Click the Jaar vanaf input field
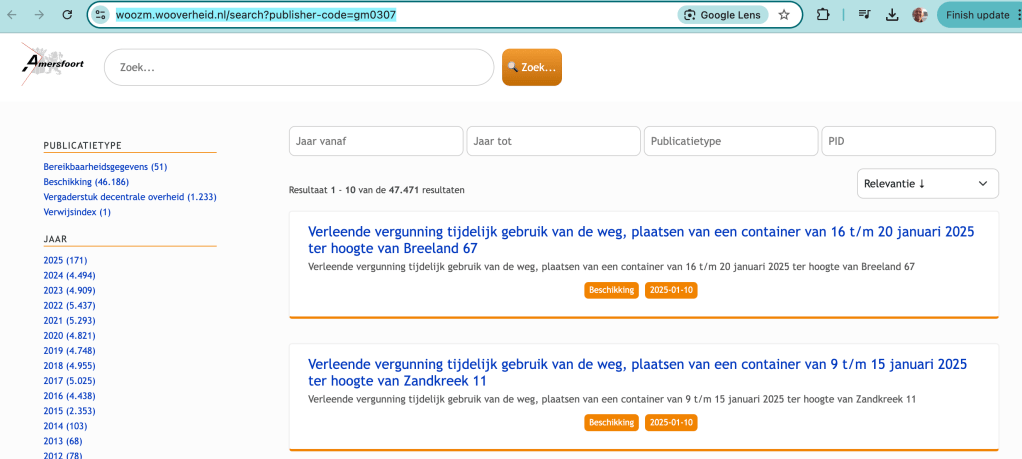The width and height of the screenshot is (1022, 459). pos(375,141)
